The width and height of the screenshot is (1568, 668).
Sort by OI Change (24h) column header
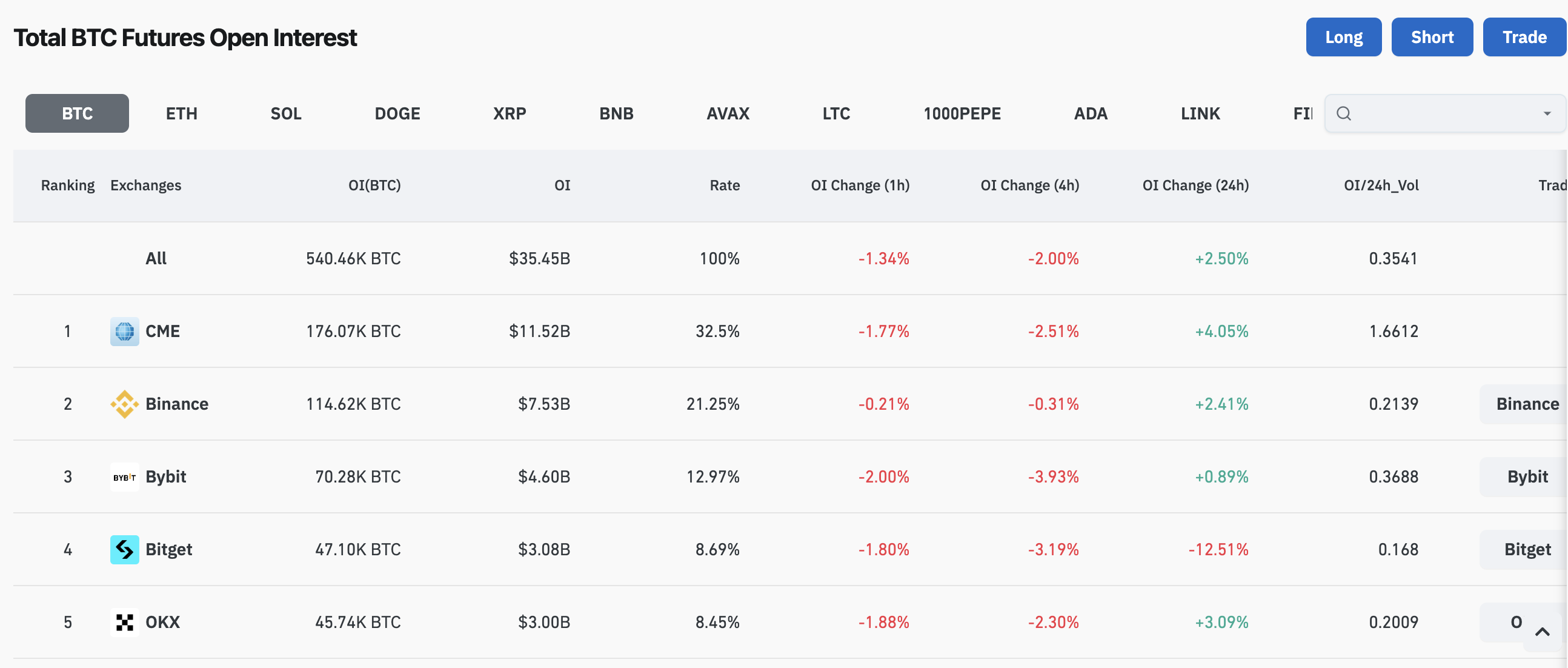click(x=1195, y=185)
